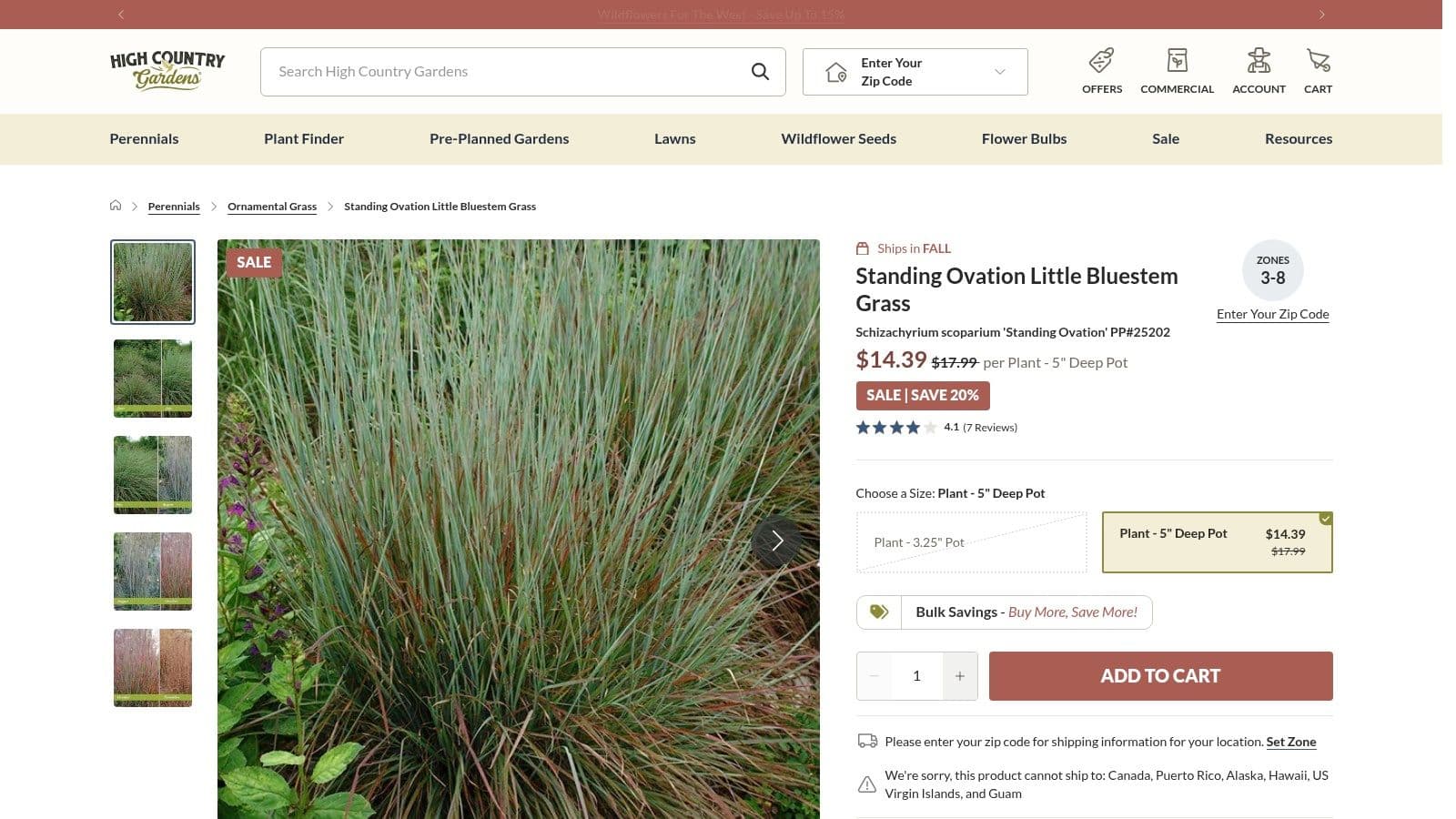Open the Resources menu

point(1298,139)
